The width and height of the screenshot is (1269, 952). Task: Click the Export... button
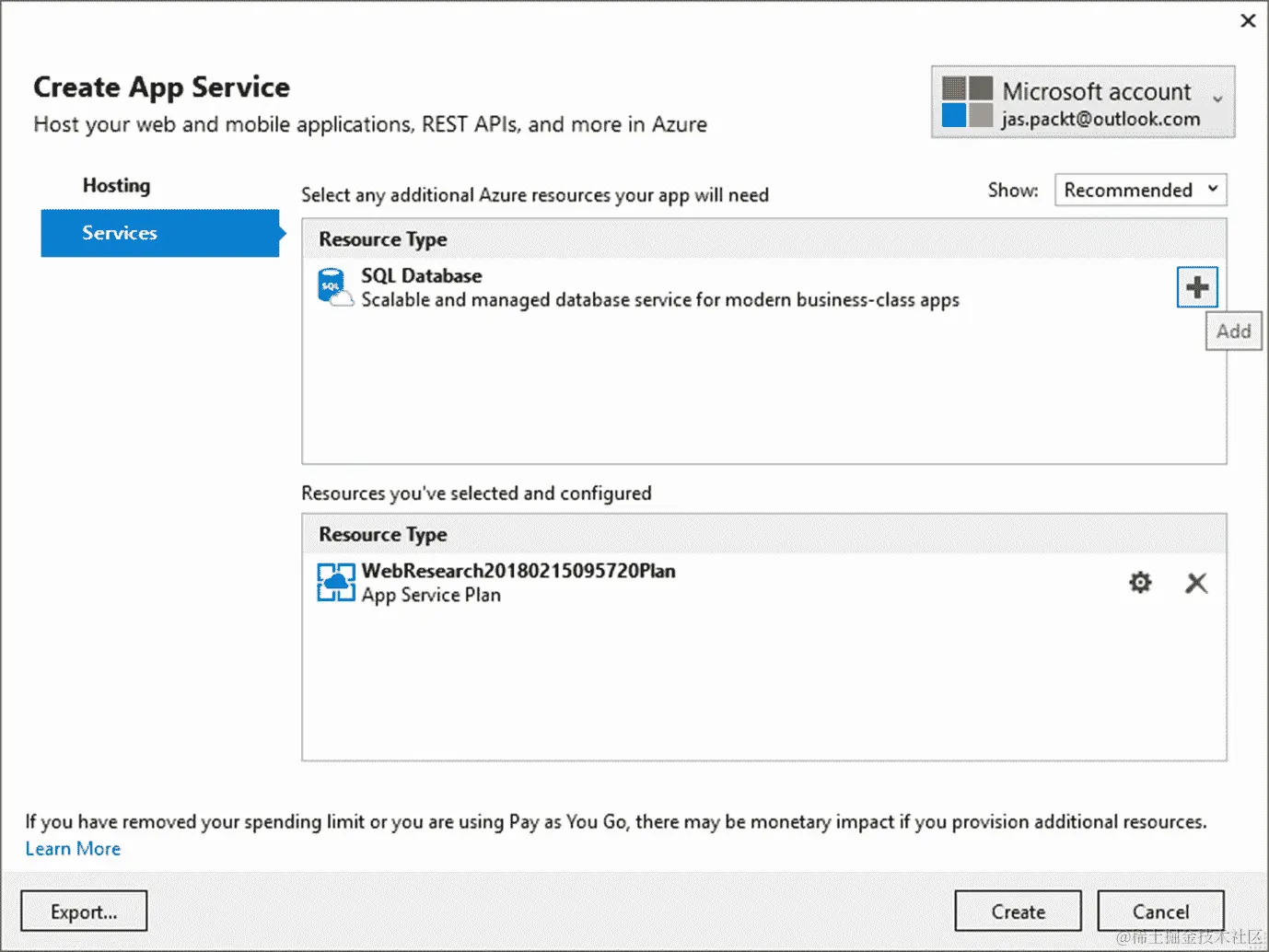pyautogui.click(x=84, y=911)
